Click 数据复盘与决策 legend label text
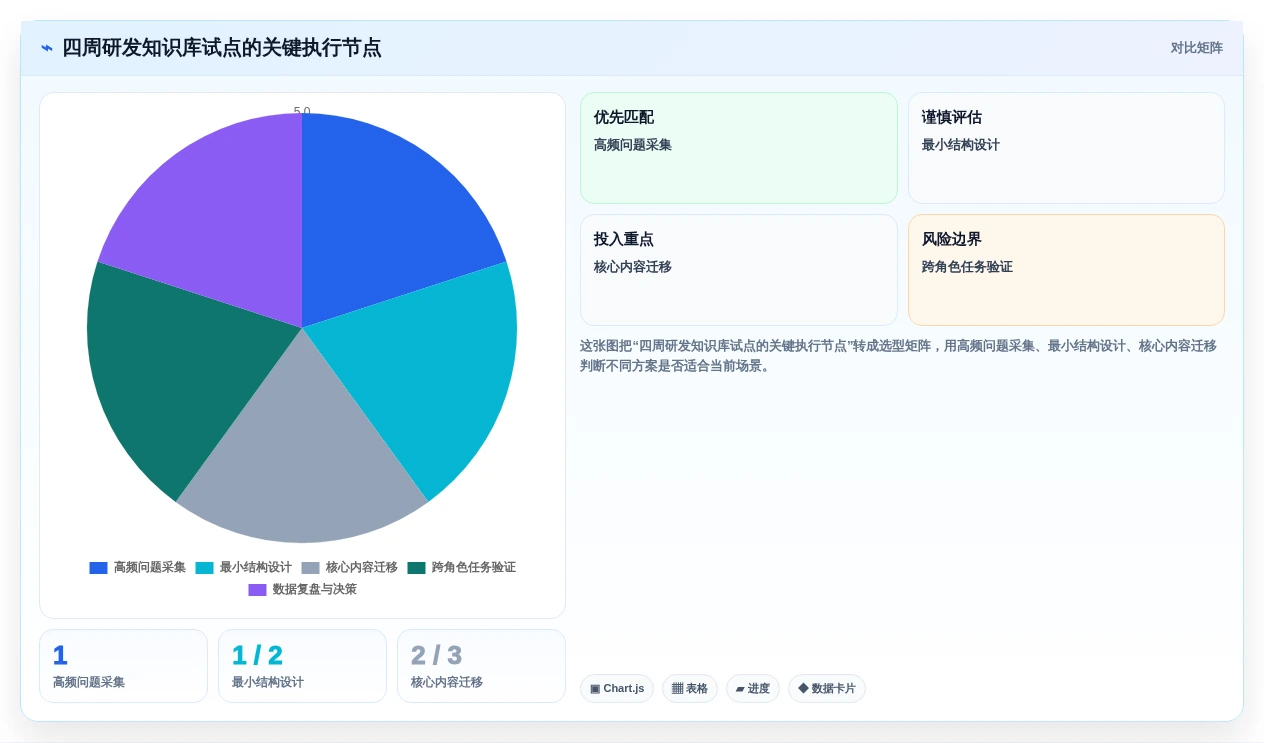Image resolution: width=1264 pixels, height=743 pixels. click(x=315, y=590)
